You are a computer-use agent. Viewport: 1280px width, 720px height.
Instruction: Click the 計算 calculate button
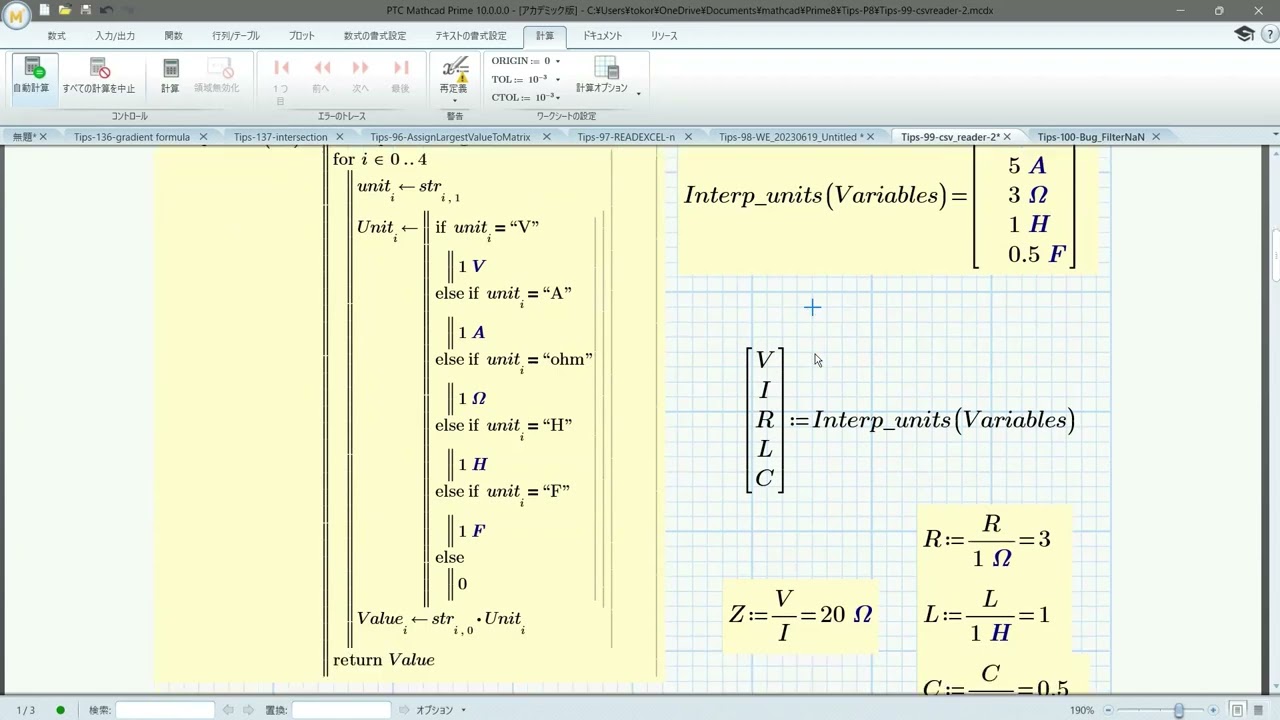point(170,76)
